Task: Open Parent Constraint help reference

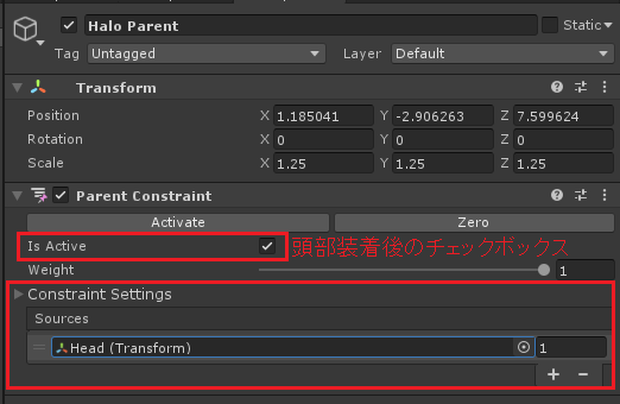Action: tap(557, 194)
